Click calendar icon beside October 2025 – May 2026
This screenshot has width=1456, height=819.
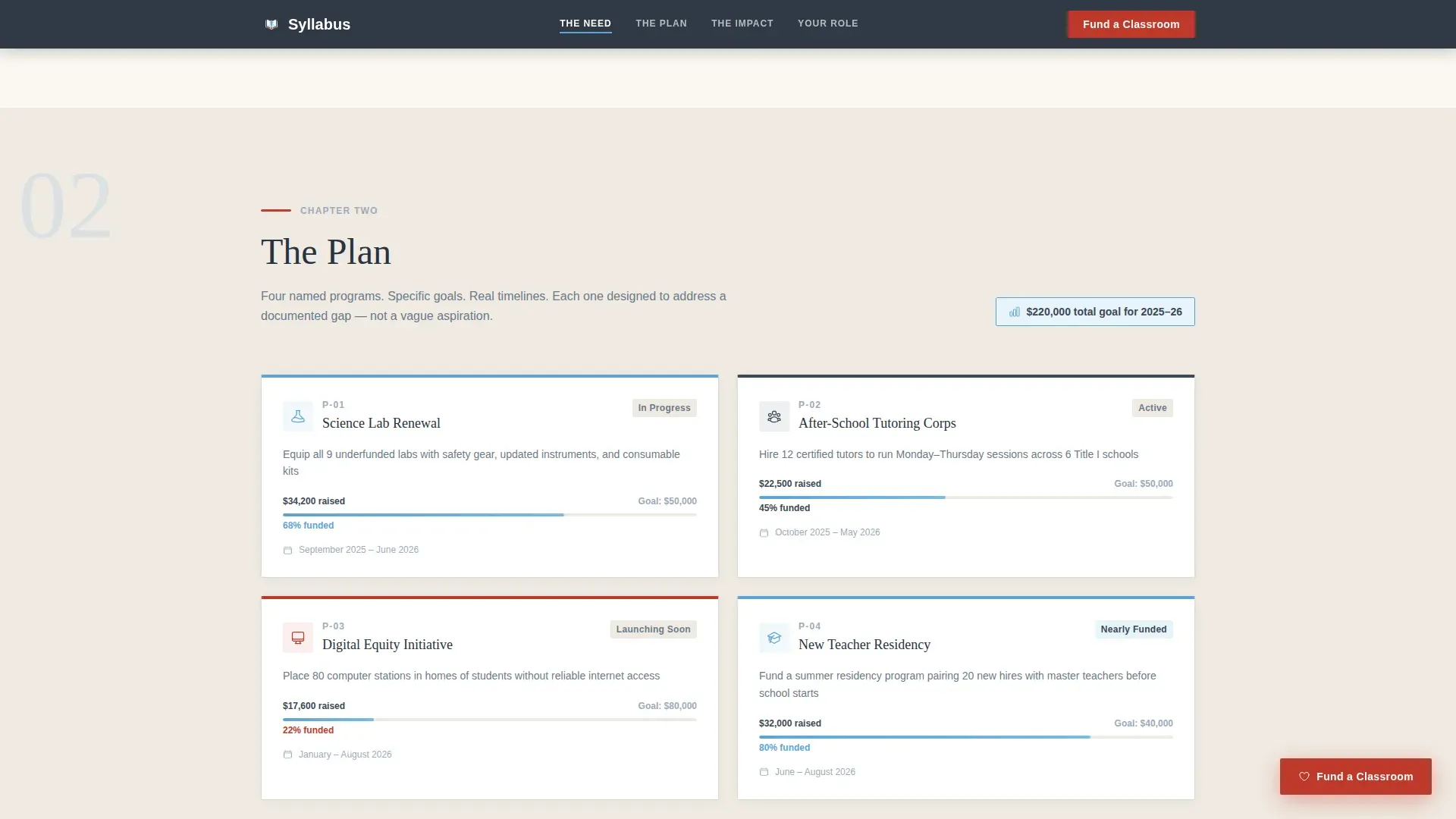click(764, 533)
